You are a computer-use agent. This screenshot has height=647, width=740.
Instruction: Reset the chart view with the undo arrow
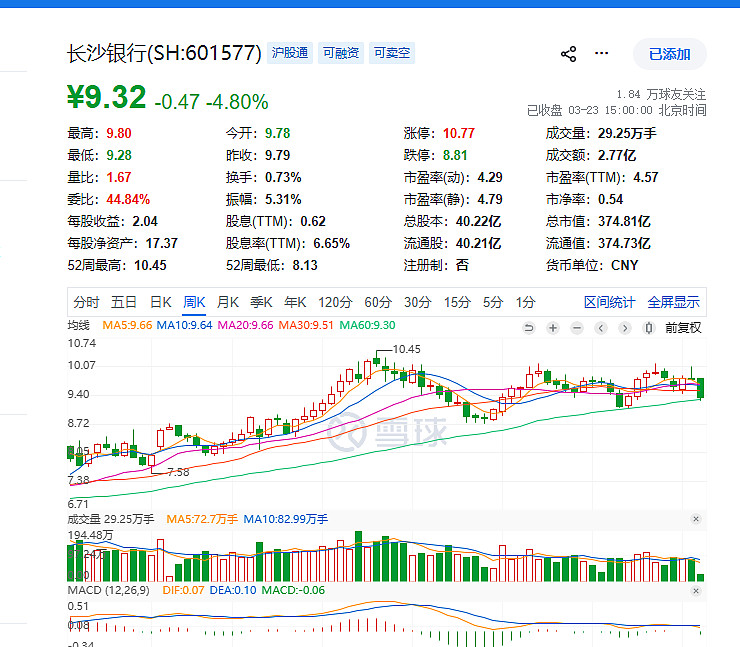[x=529, y=327]
